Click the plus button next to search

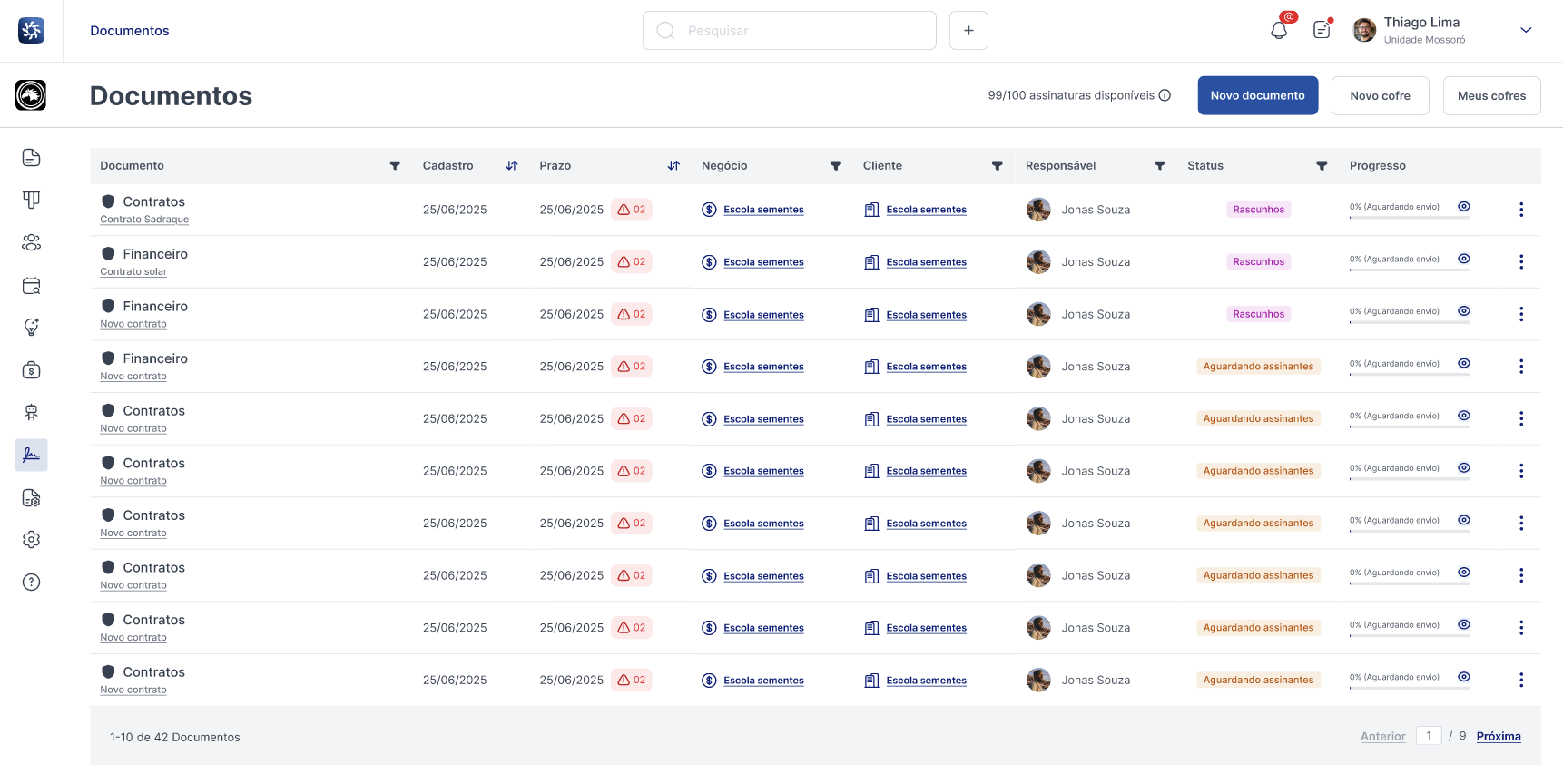pos(968,30)
